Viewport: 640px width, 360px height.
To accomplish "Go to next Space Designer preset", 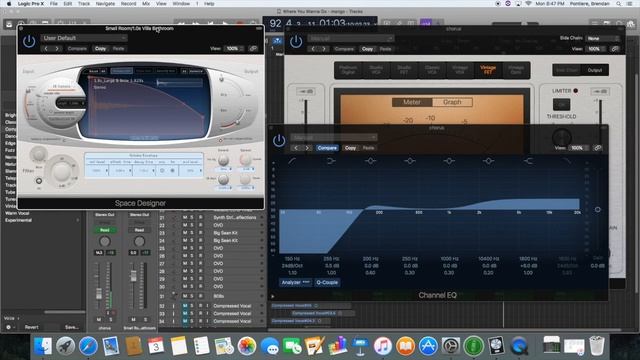I will [57, 49].
